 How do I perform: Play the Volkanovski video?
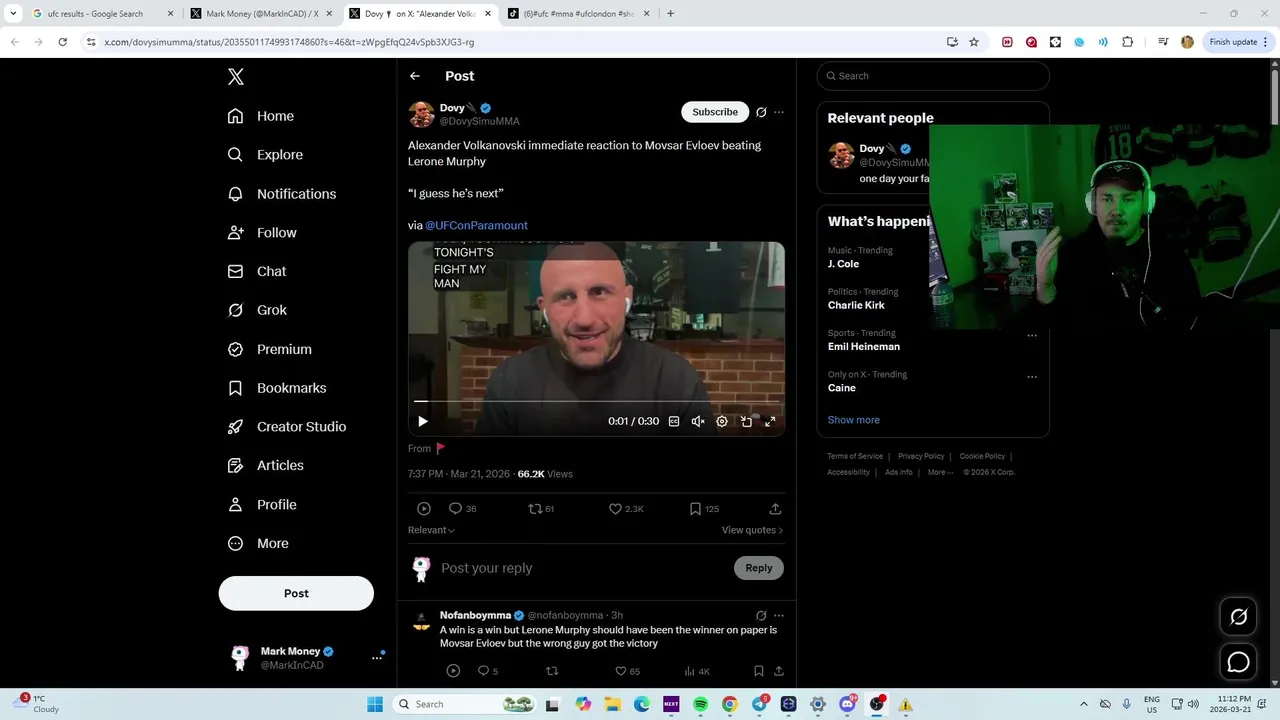click(x=423, y=422)
